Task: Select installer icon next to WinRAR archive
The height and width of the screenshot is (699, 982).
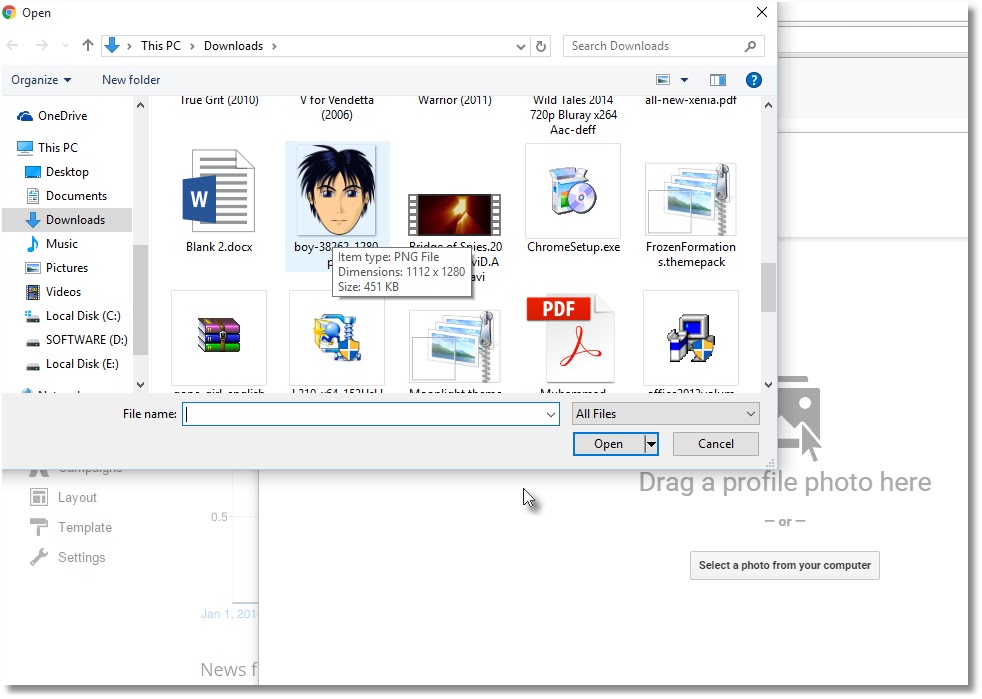Action: pyautogui.click(x=337, y=338)
